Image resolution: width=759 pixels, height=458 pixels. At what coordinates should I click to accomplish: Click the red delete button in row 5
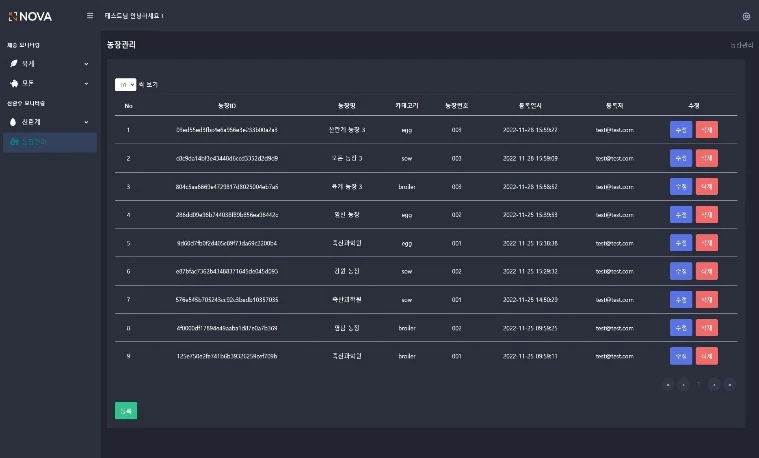[707, 243]
